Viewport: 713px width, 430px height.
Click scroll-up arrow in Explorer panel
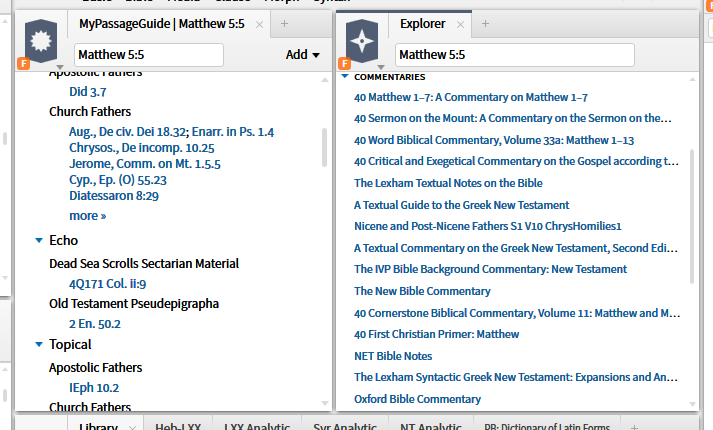point(693,79)
